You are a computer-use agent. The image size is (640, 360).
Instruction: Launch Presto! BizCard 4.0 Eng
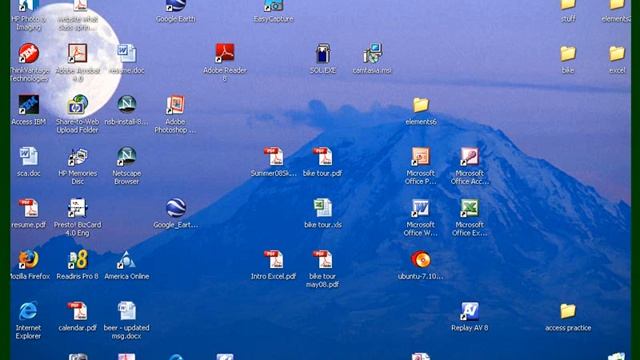point(78,207)
